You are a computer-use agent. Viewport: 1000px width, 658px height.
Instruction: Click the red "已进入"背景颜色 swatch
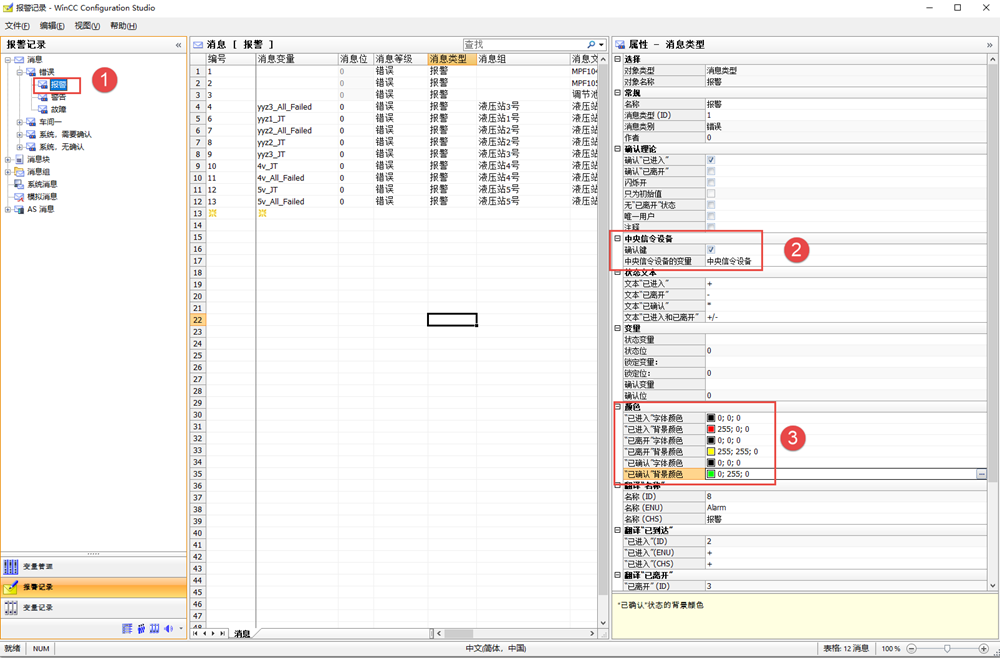(x=711, y=429)
